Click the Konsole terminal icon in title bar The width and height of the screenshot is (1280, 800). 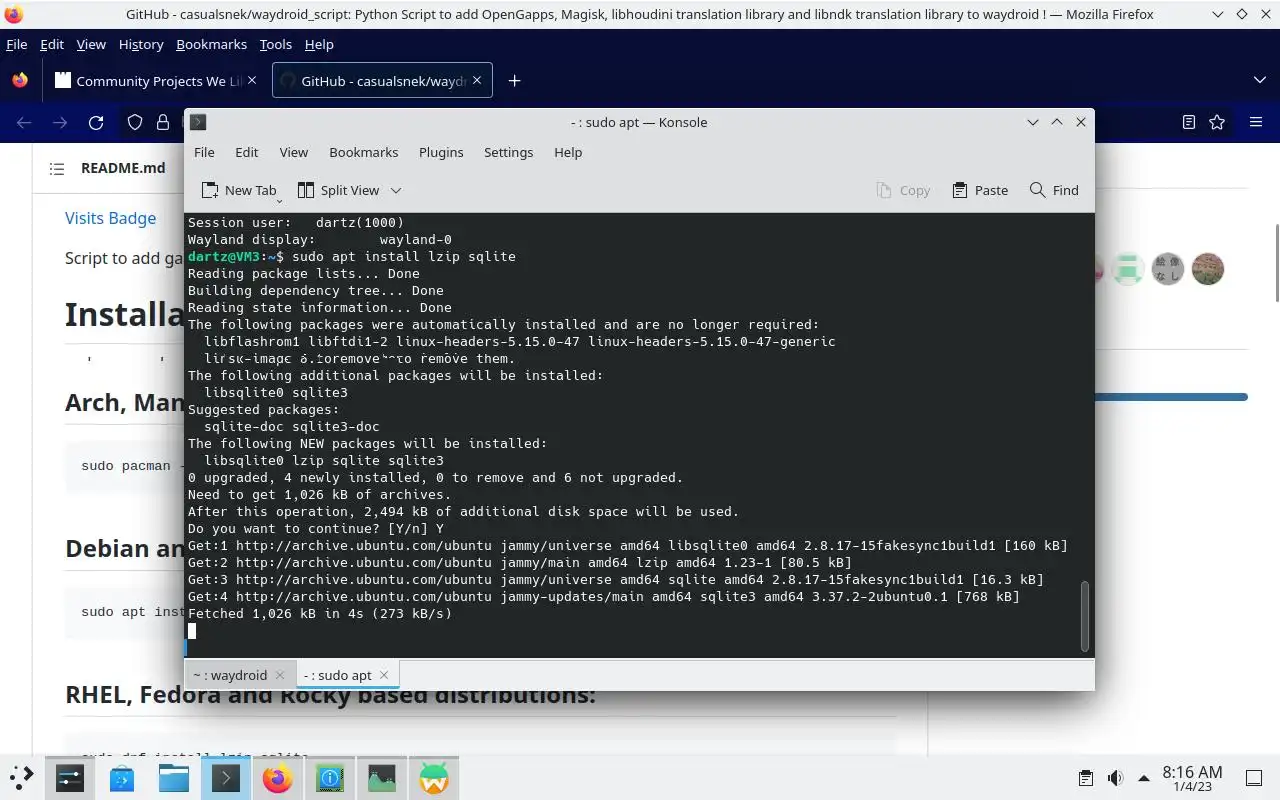pyautogui.click(x=198, y=122)
